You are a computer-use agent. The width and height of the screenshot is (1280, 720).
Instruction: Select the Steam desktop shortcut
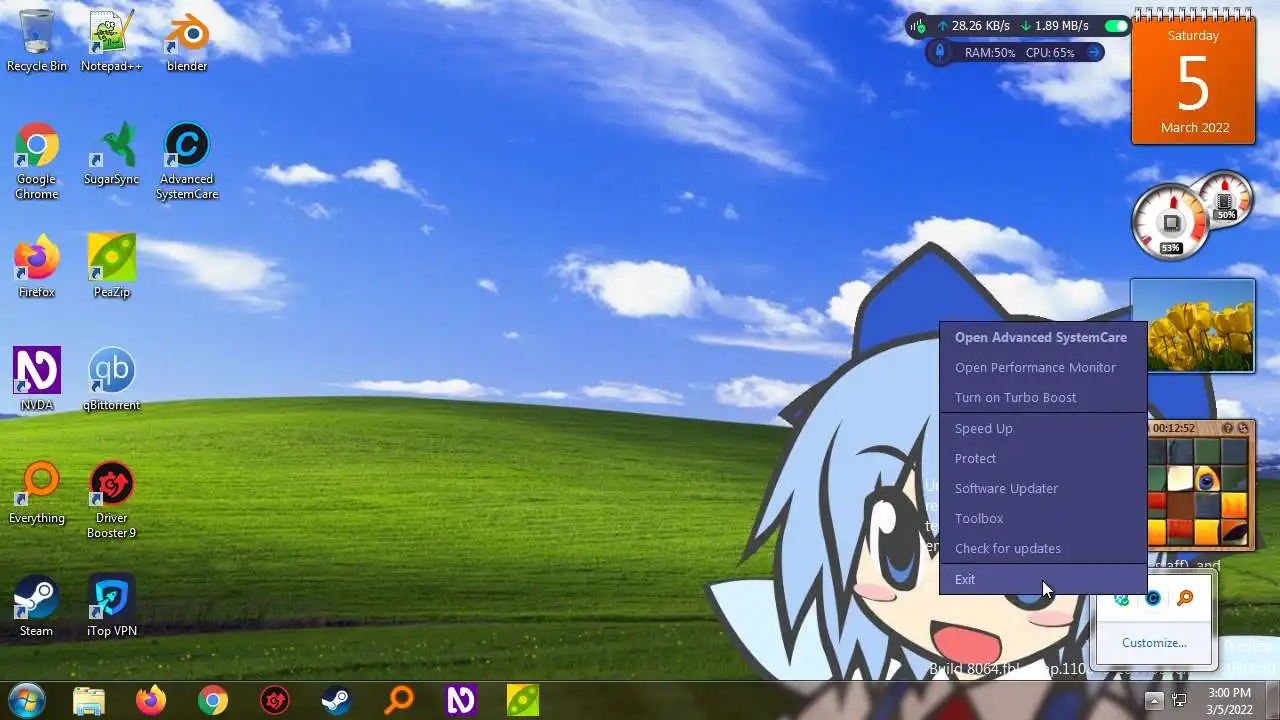(37, 606)
